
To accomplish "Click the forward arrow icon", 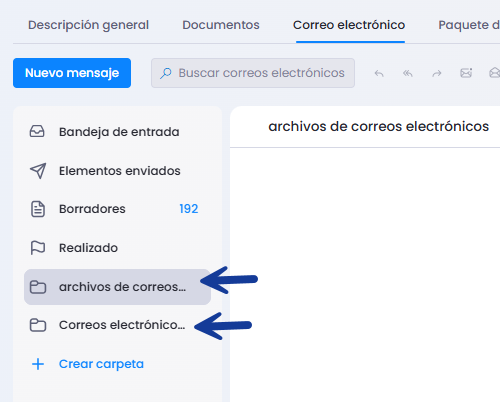I will [437, 73].
